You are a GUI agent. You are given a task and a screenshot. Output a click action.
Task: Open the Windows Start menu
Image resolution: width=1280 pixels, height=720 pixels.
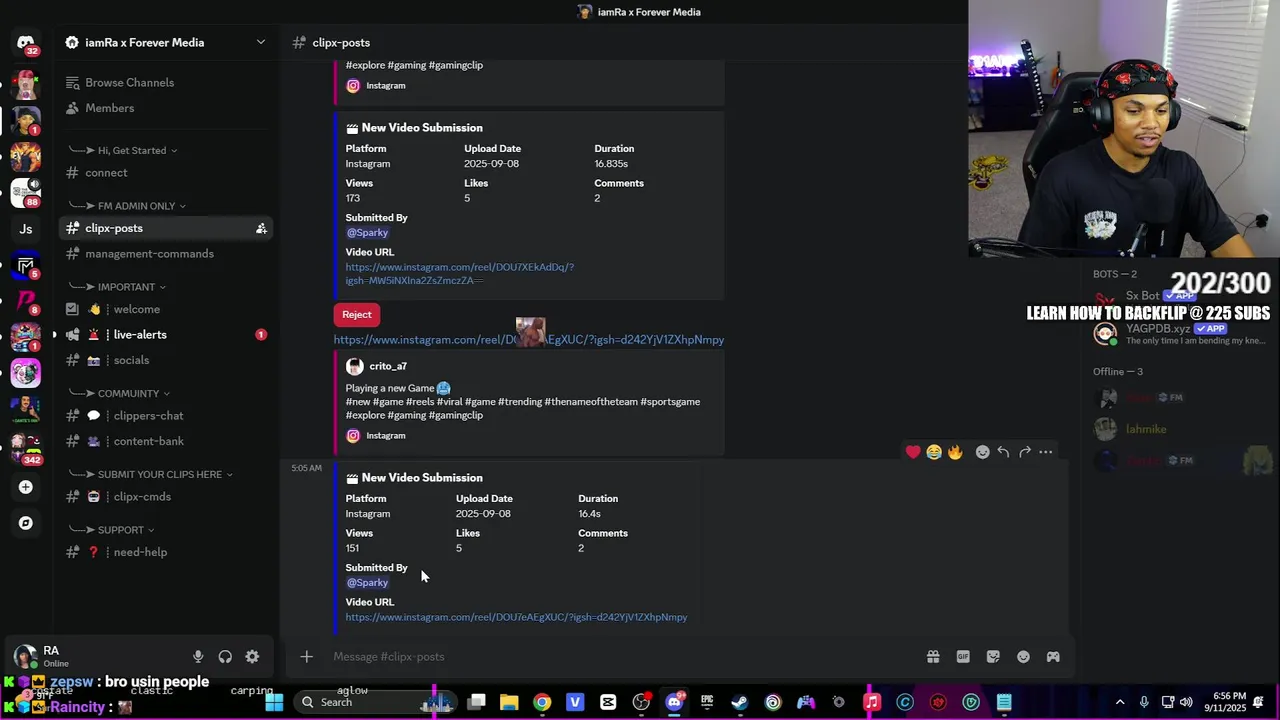click(x=274, y=702)
